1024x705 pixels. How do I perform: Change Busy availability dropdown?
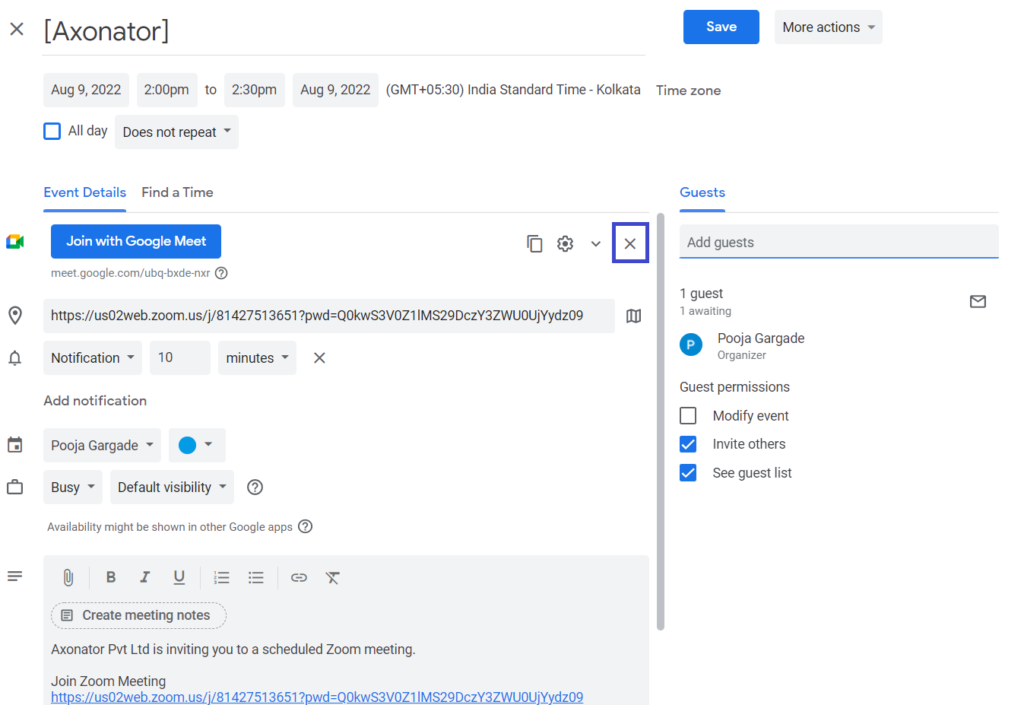pos(73,487)
